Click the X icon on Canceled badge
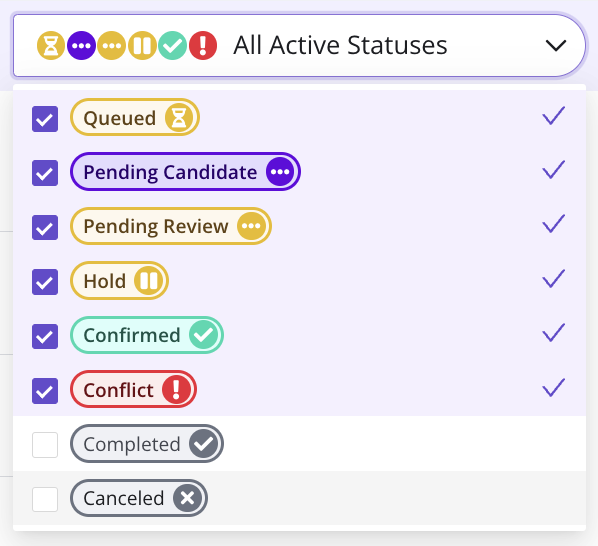This screenshot has width=598, height=546. tap(187, 498)
